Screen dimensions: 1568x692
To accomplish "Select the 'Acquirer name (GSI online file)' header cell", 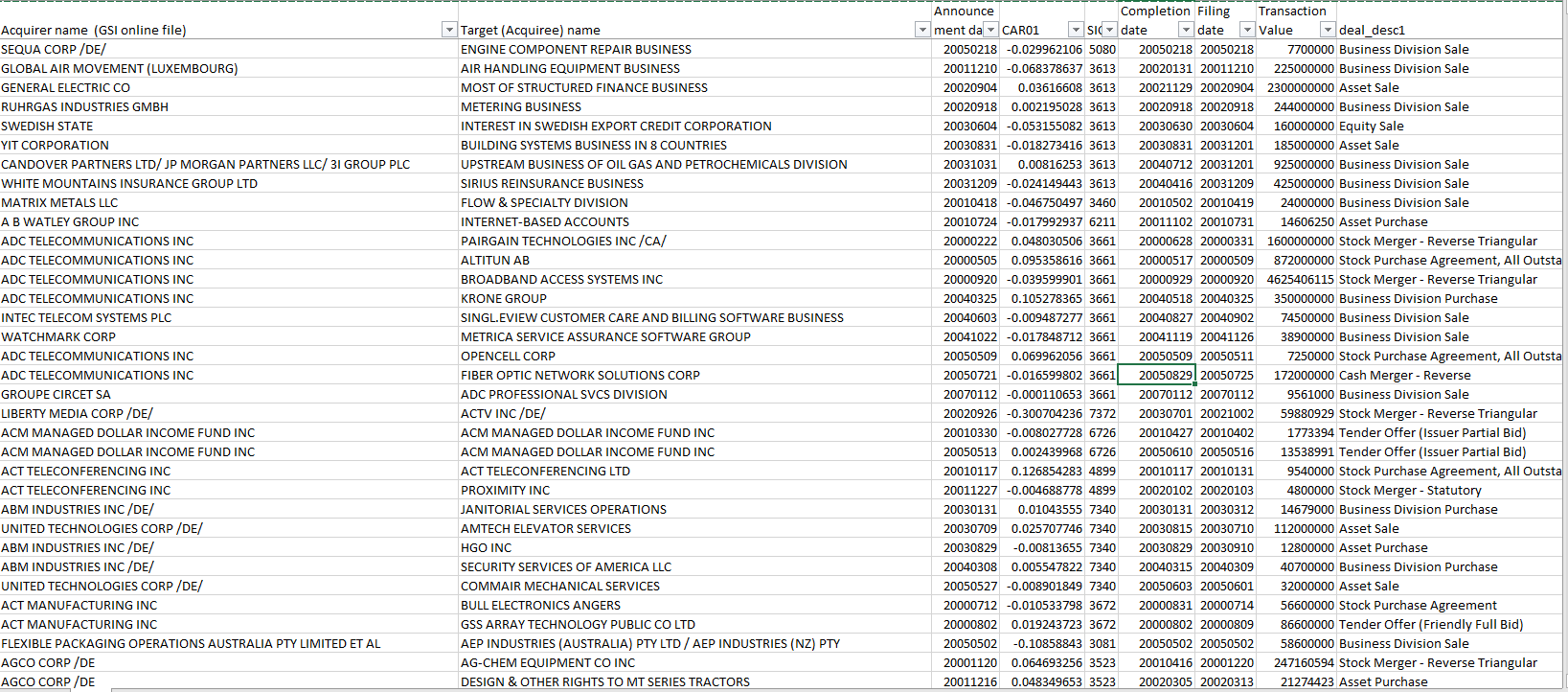I will tap(229, 20).
